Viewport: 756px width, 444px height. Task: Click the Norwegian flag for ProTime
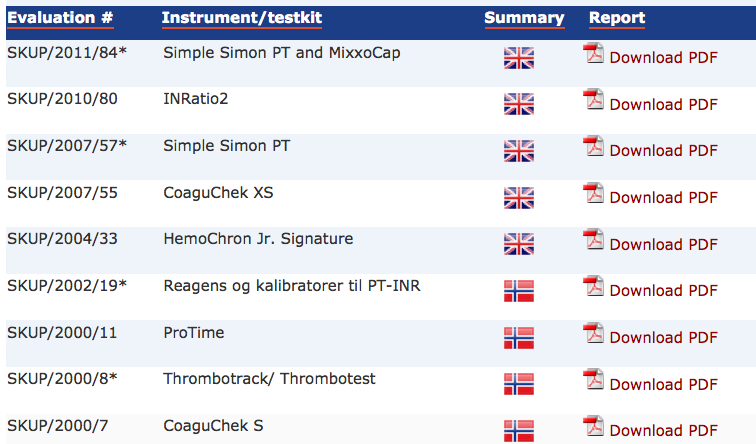pyautogui.click(x=519, y=337)
